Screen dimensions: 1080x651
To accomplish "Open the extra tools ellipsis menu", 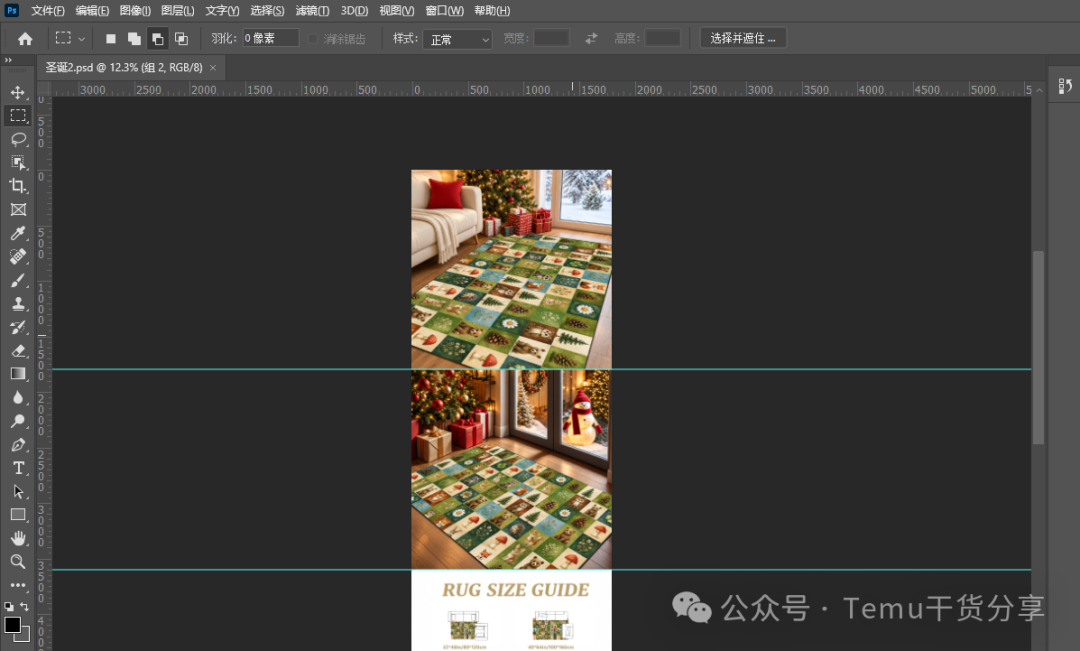I will pyautogui.click(x=18, y=586).
